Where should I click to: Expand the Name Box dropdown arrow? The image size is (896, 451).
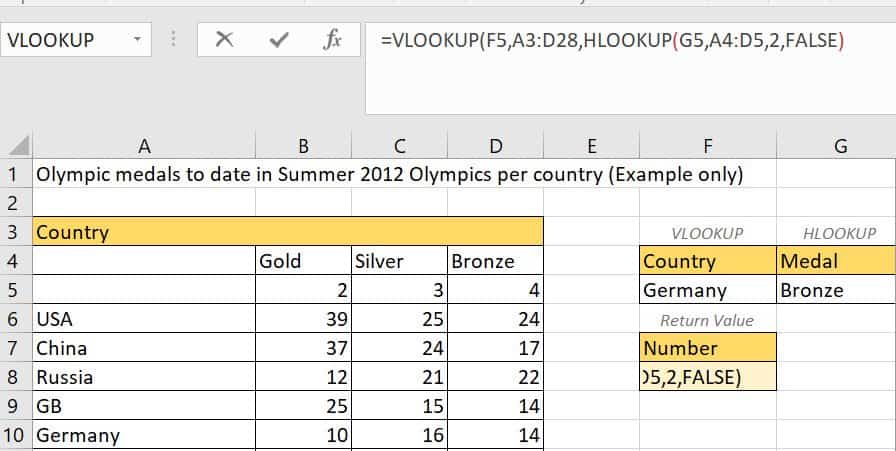point(137,41)
